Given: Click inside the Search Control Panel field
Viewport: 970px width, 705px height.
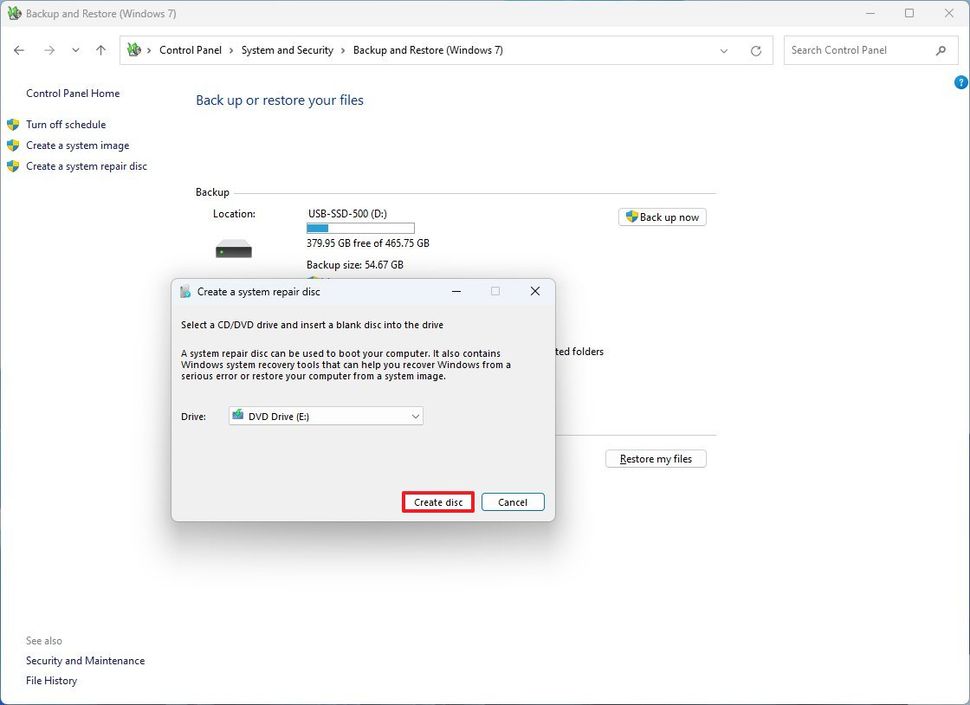Looking at the screenshot, I should coord(860,49).
